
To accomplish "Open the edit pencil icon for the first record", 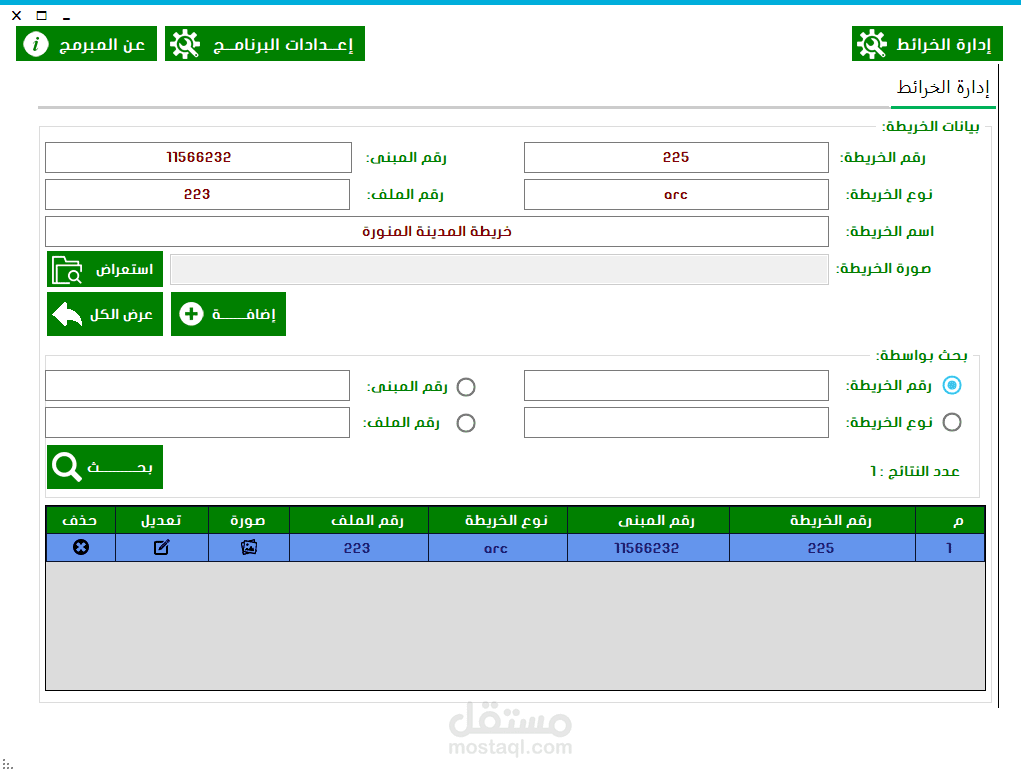I will point(162,547).
